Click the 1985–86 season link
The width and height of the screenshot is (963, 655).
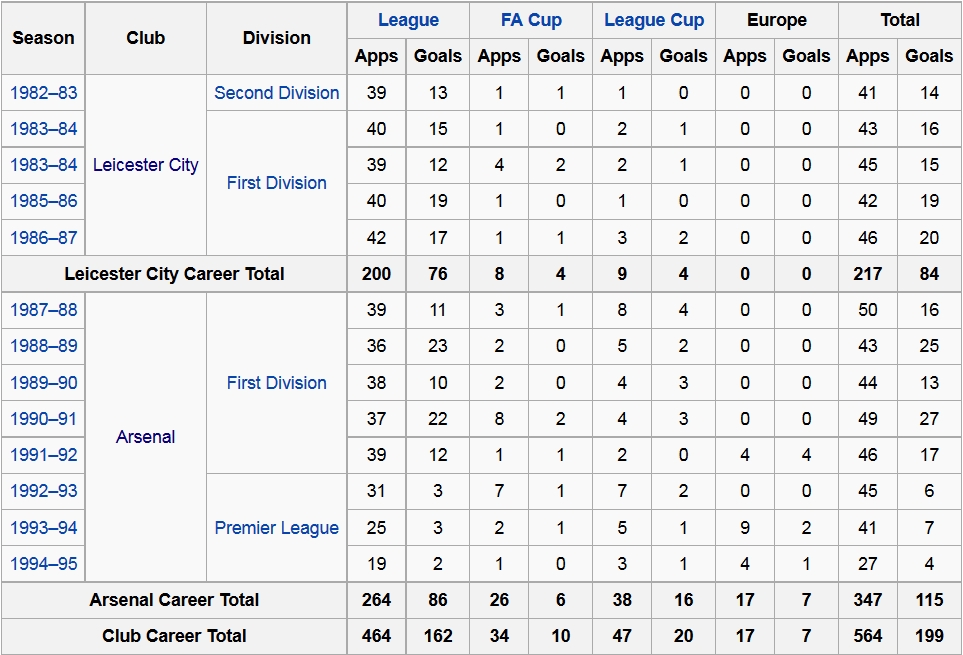click(x=44, y=201)
